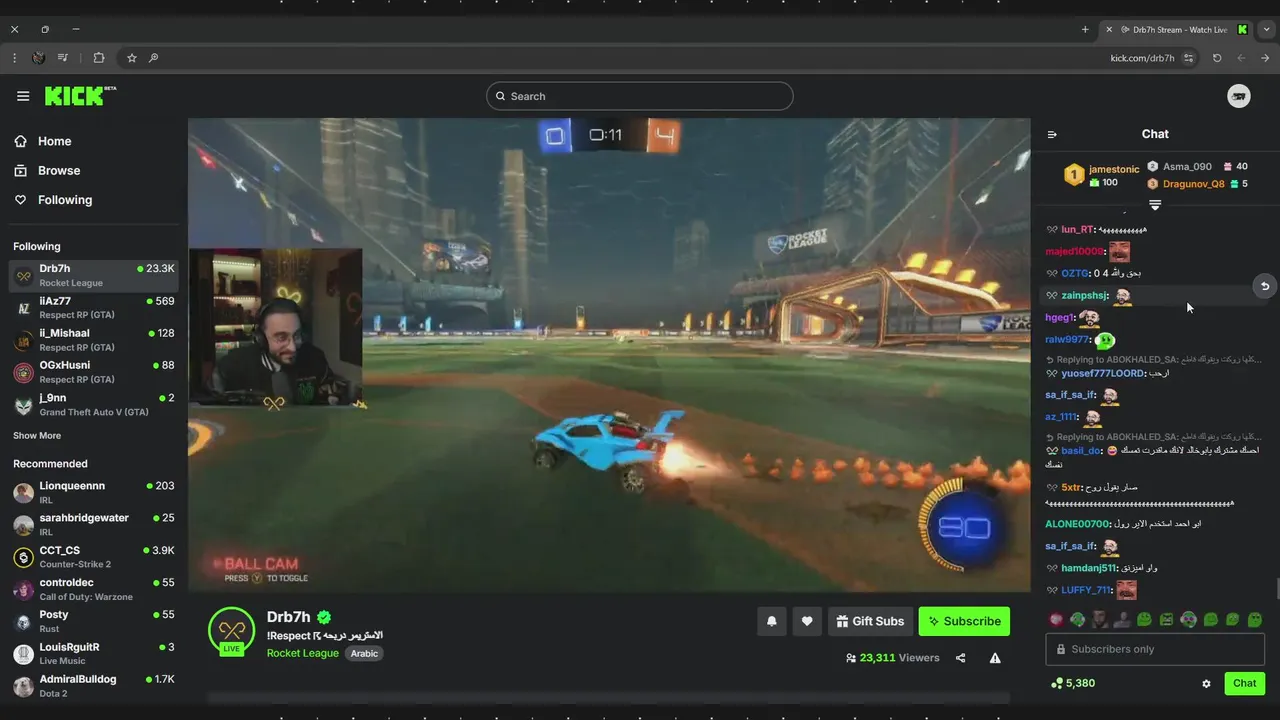The height and width of the screenshot is (720, 1280).
Task: Open iiAz77 channel in Following list
Action: pos(94,308)
